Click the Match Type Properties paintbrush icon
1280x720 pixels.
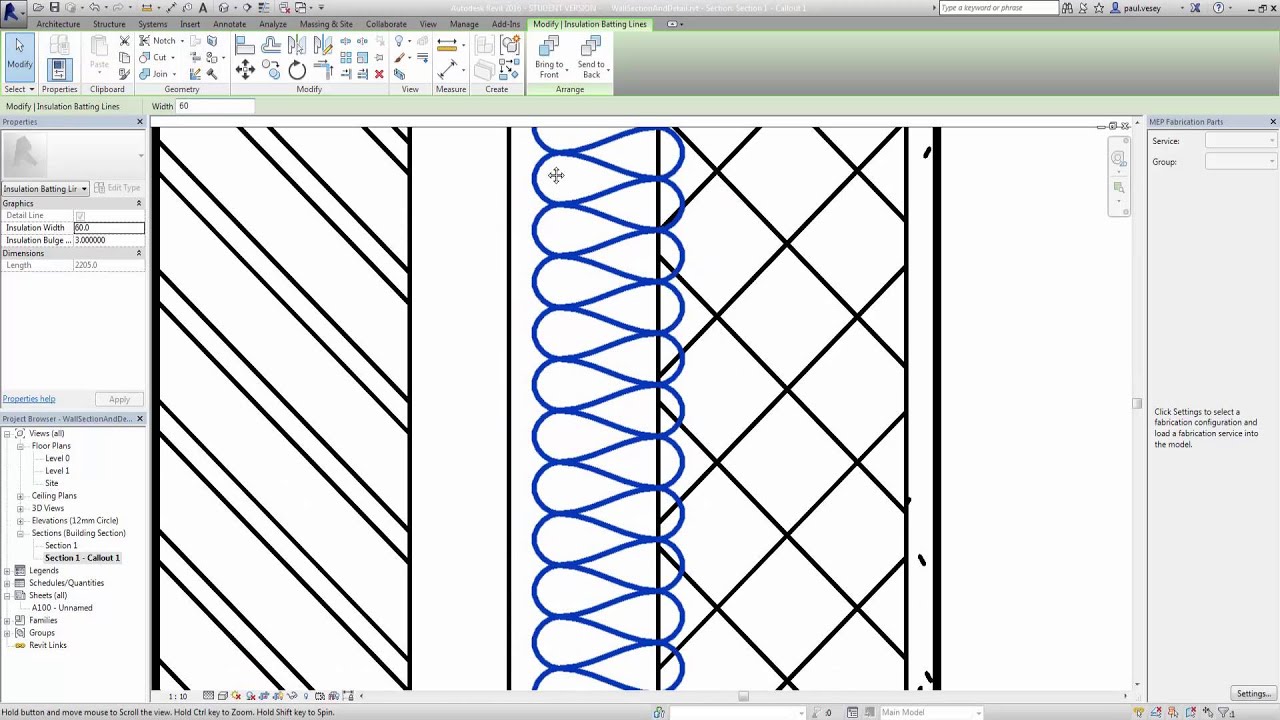[x=399, y=57]
